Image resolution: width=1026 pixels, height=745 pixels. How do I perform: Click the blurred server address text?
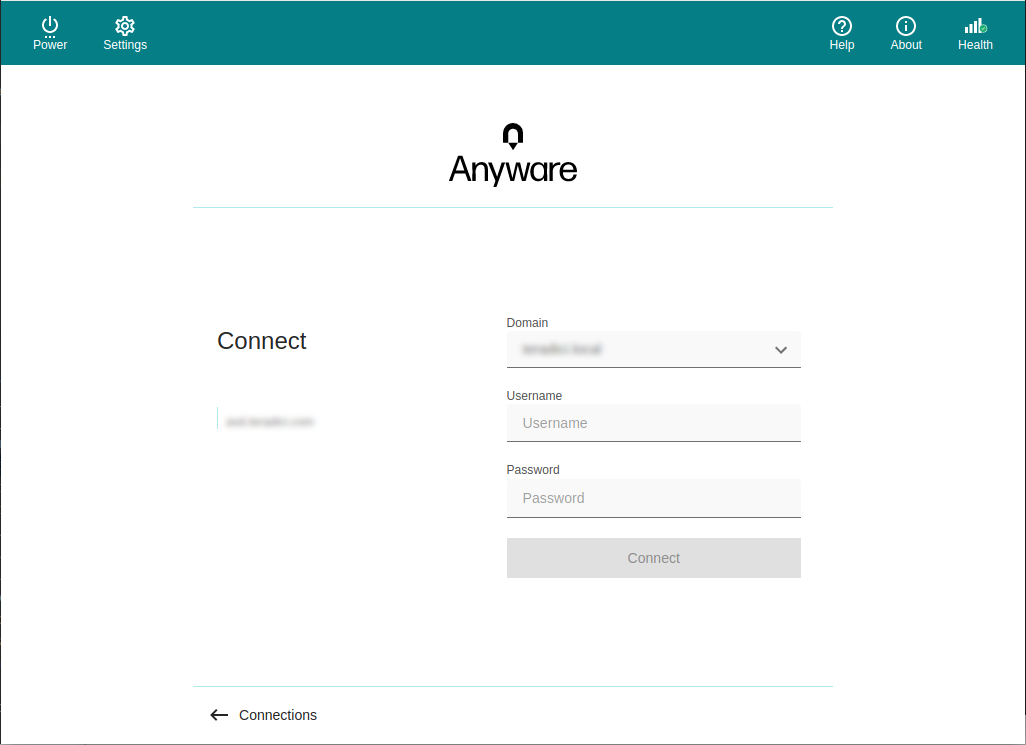270,422
